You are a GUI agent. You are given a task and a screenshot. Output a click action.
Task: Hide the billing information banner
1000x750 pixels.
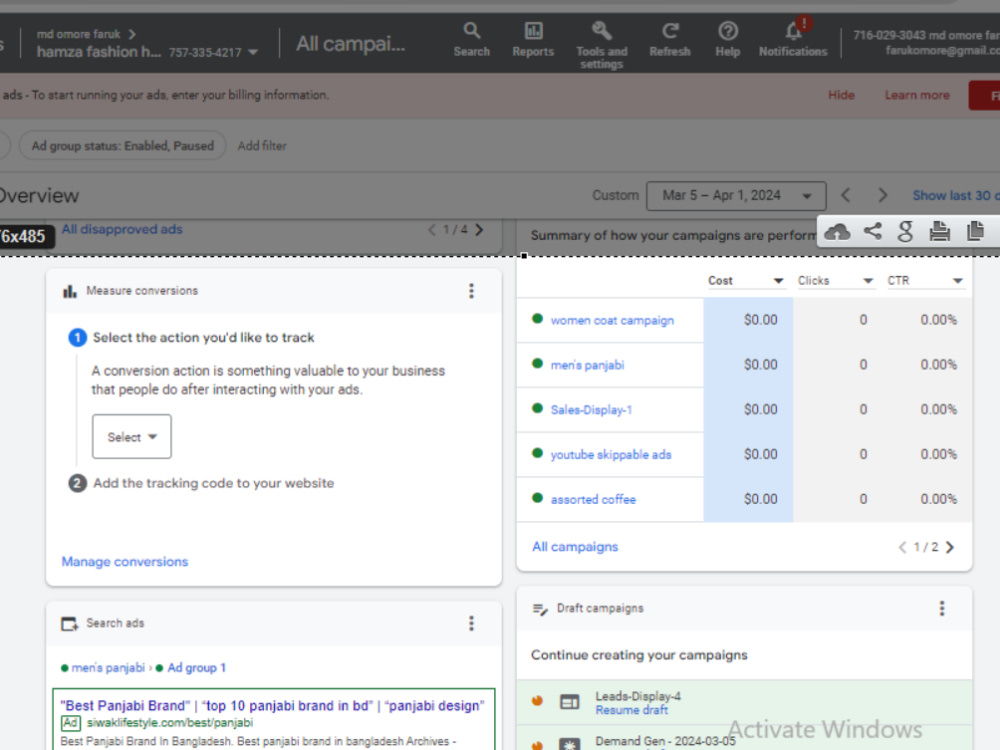(x=841, y=95)
